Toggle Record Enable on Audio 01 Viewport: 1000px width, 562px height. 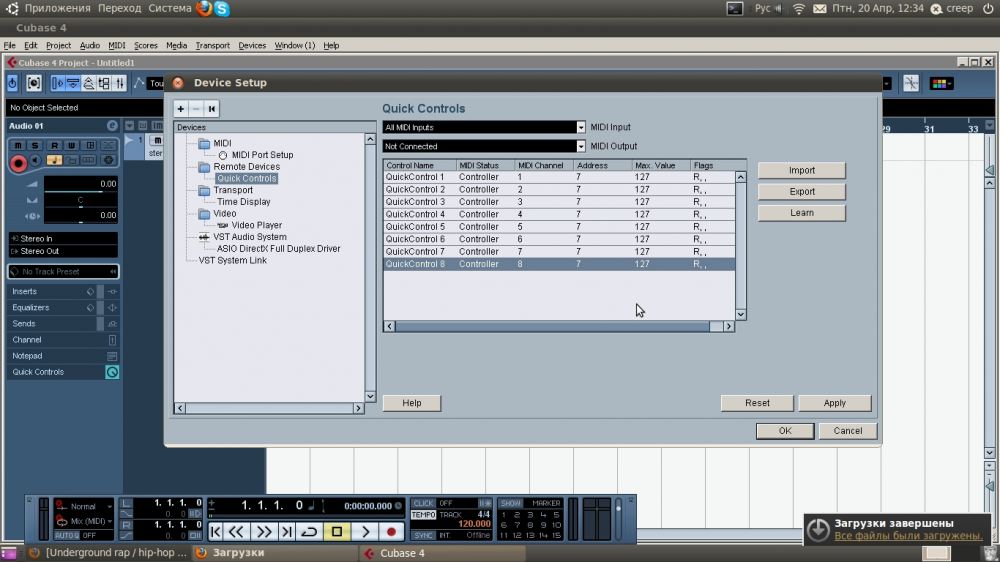click(x=18, y=163)
